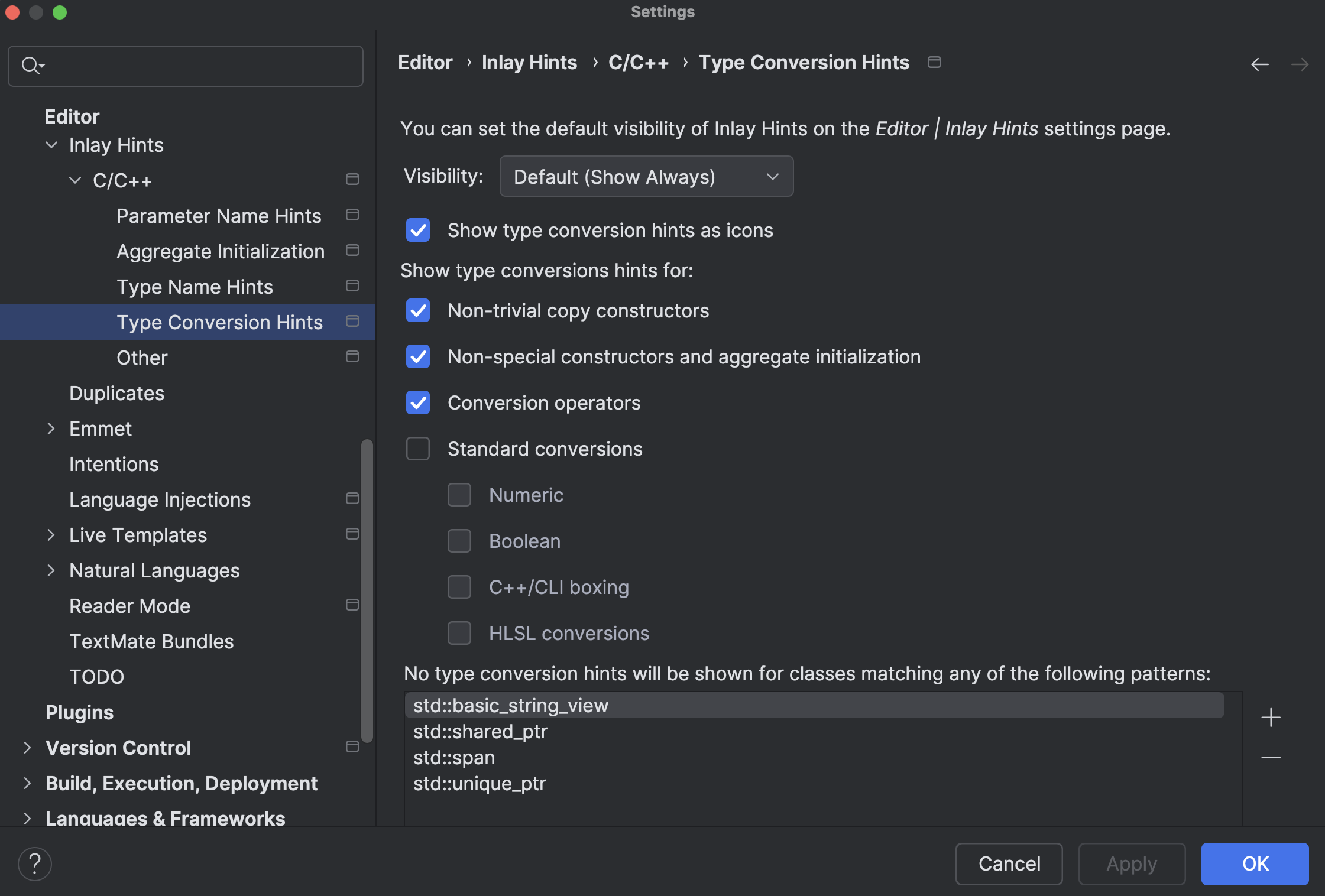Viewport: 1325px width, 896px height.
Task: Open Inlay Hints from the breadcrumb
Action: [529, 62]
